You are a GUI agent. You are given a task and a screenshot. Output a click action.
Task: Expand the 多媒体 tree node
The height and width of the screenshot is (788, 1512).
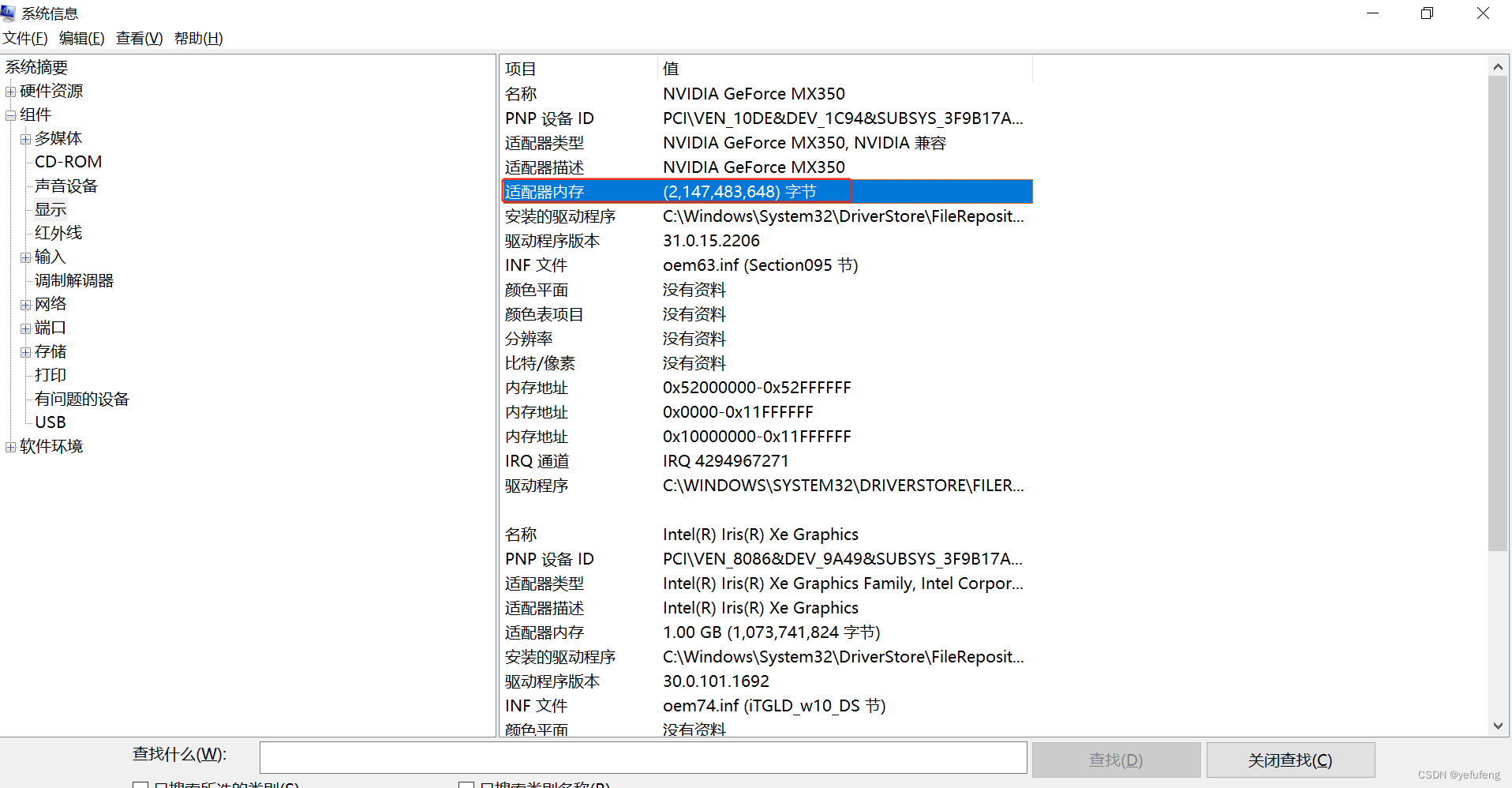tap(26, 139)
